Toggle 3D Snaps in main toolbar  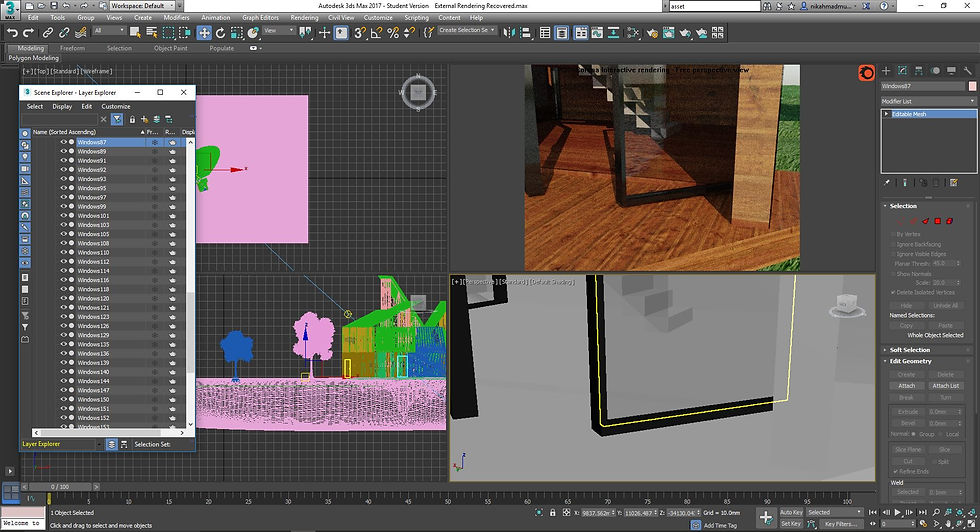(x=359, y=33)
